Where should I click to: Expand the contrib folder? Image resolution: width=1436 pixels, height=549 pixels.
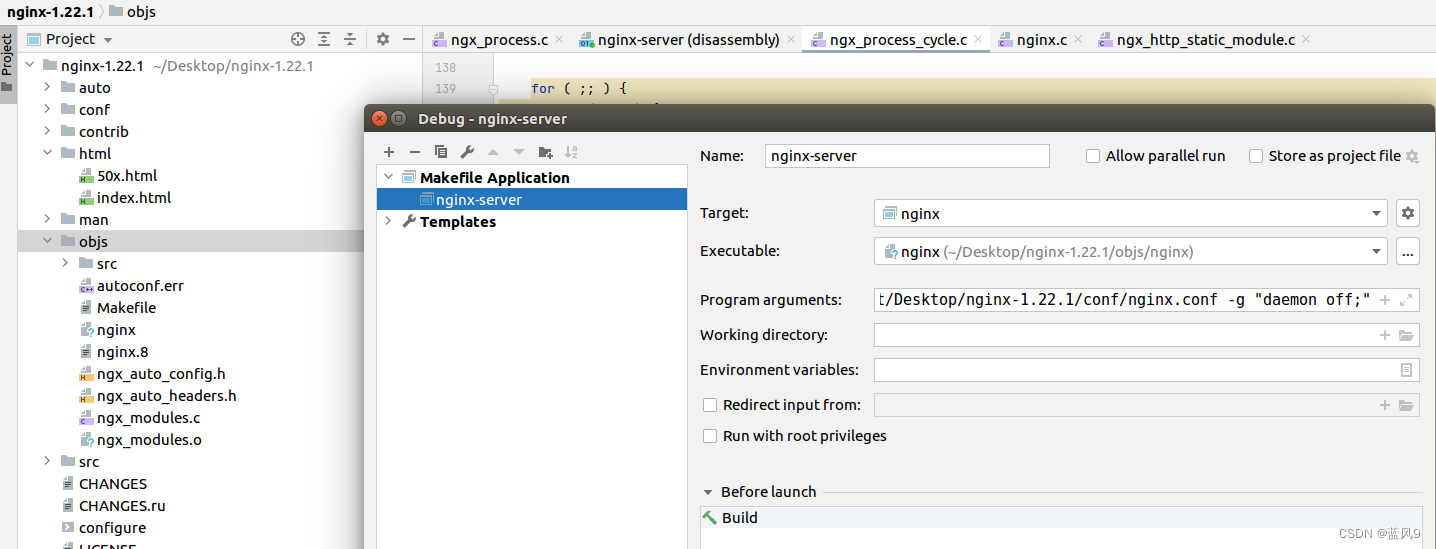[47, 132]
